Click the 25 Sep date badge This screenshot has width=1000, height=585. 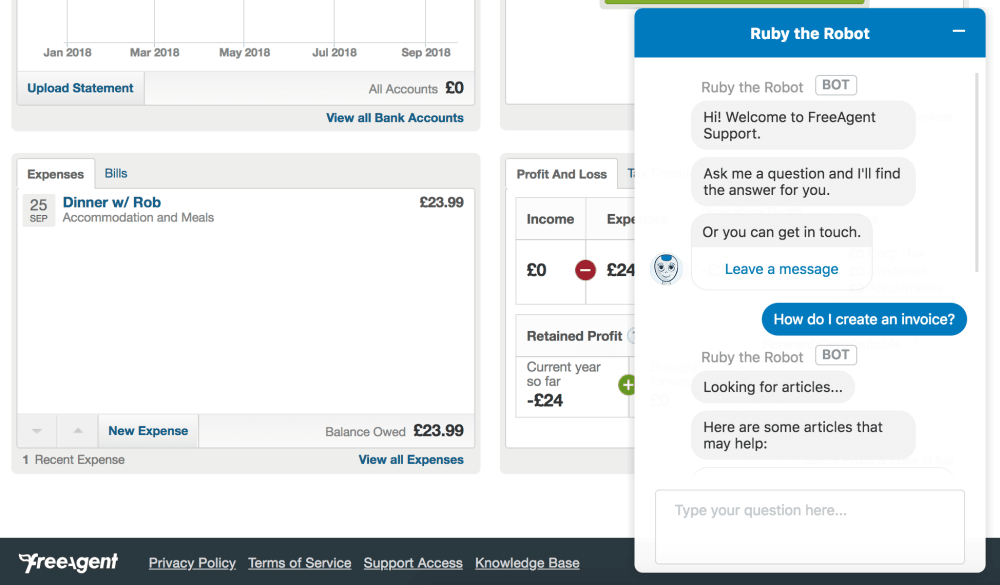point(38,210)
